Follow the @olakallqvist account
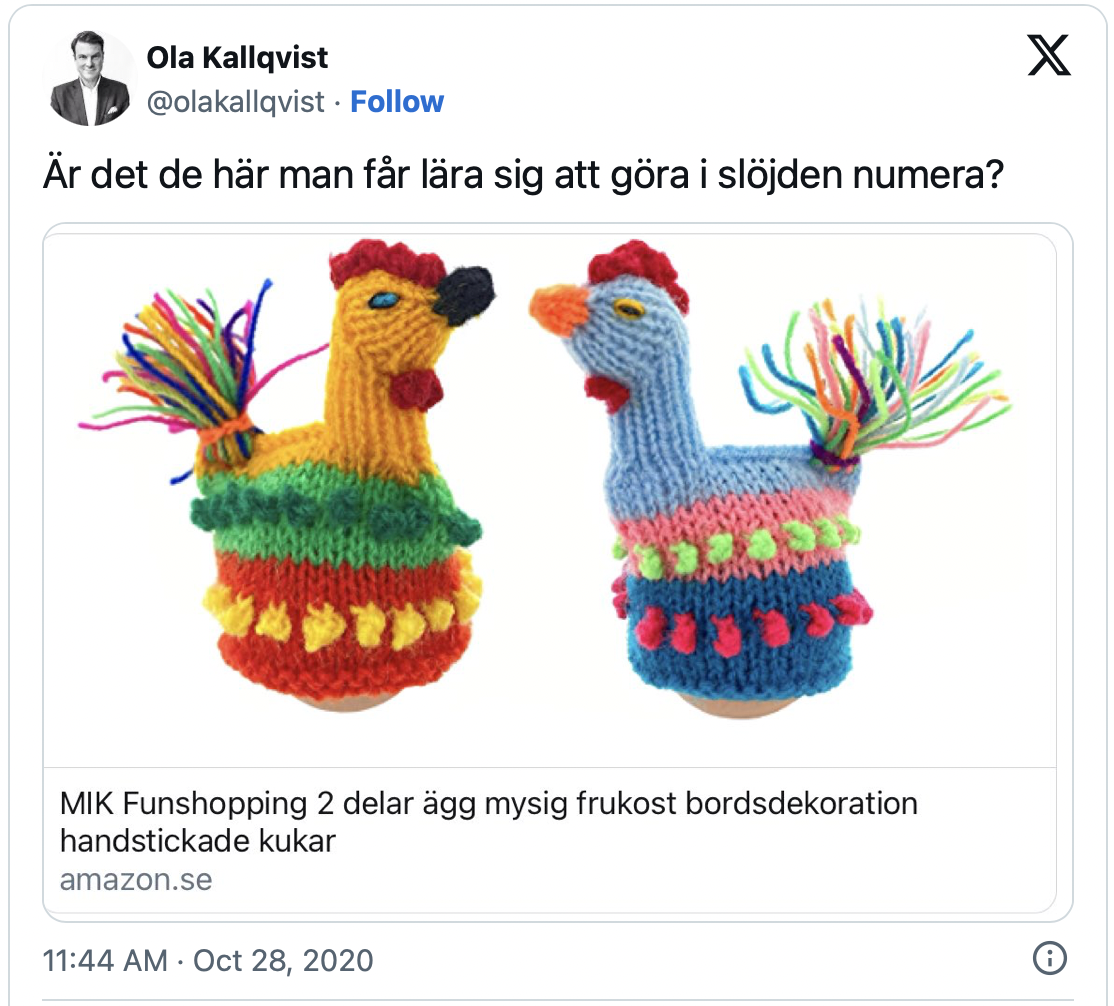This screenshot has height=1006, width=1114. (397, 102)
